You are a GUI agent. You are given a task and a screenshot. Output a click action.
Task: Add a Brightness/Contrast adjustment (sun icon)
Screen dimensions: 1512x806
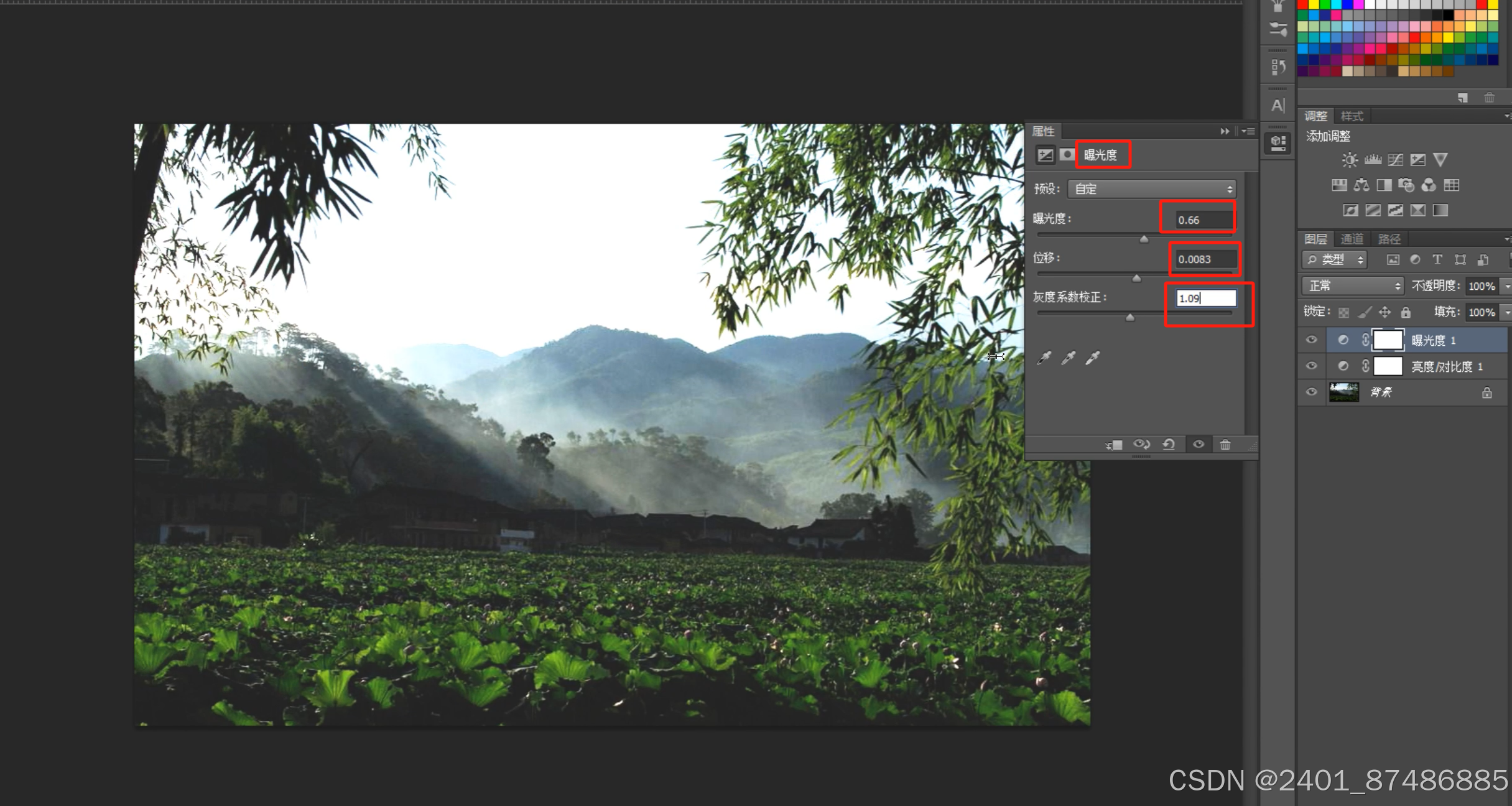[x=1349, y=160]
